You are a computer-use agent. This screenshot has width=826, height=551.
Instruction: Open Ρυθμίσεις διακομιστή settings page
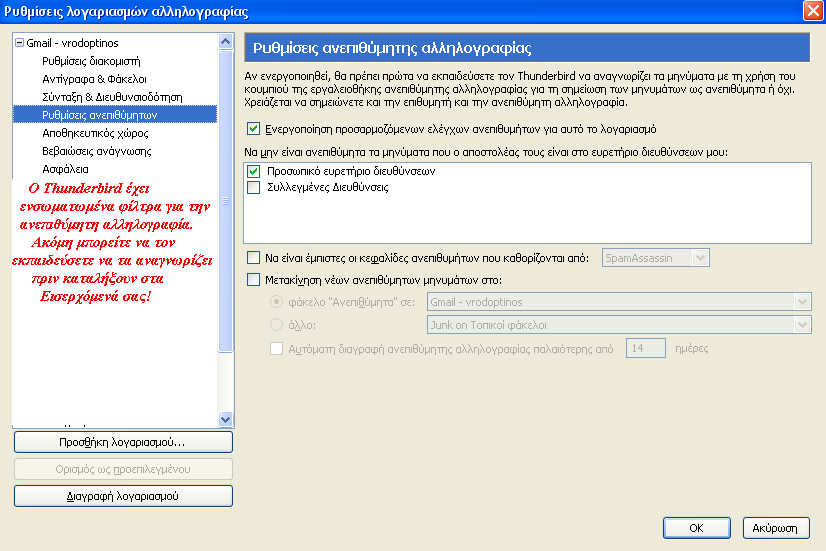tap(91, 61)
